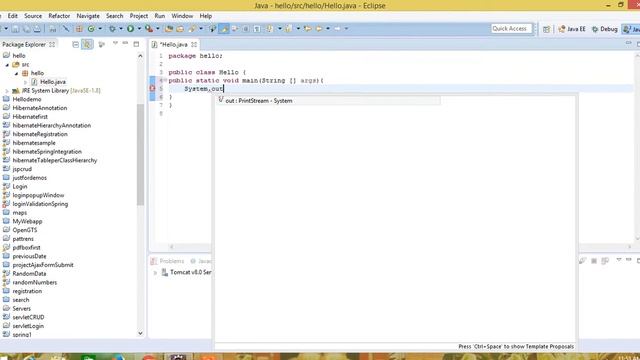This screenshot has width=640, height=360.
Task: Switch to the Problems tab
Action: coord(168,261)
